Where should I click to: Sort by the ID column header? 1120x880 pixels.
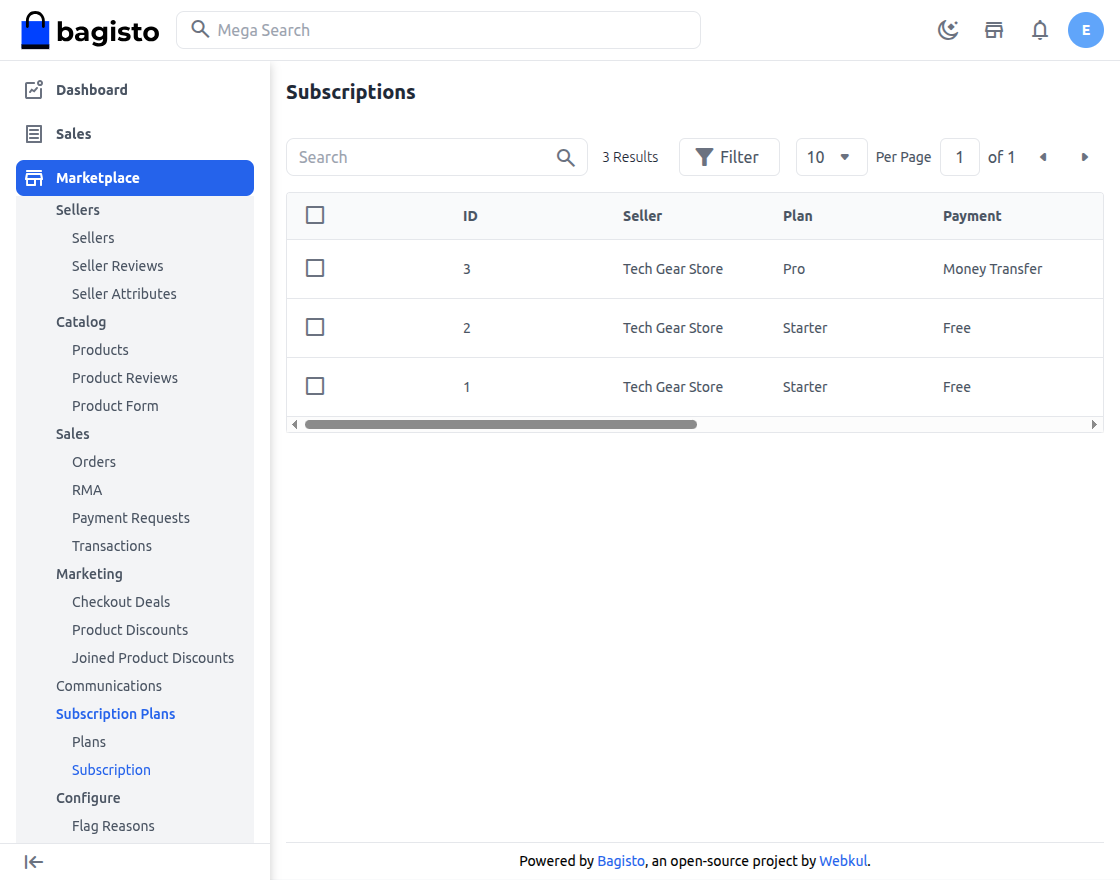click(x=470, y=216)
